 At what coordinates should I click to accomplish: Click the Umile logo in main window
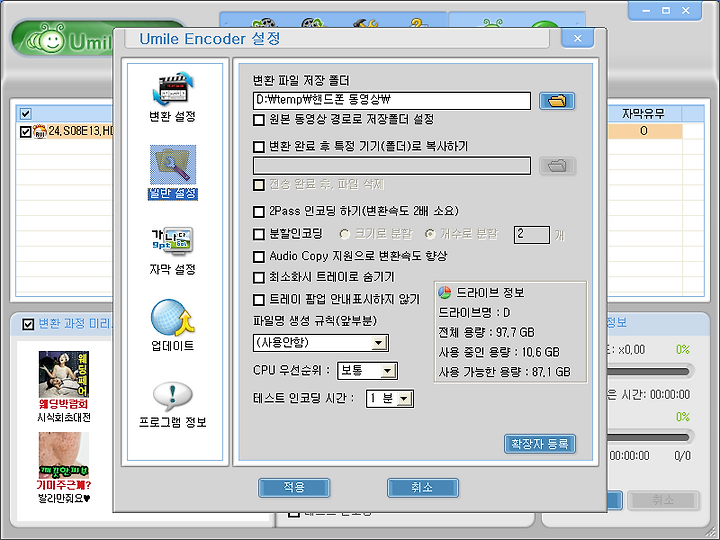[x=64, y=40]
